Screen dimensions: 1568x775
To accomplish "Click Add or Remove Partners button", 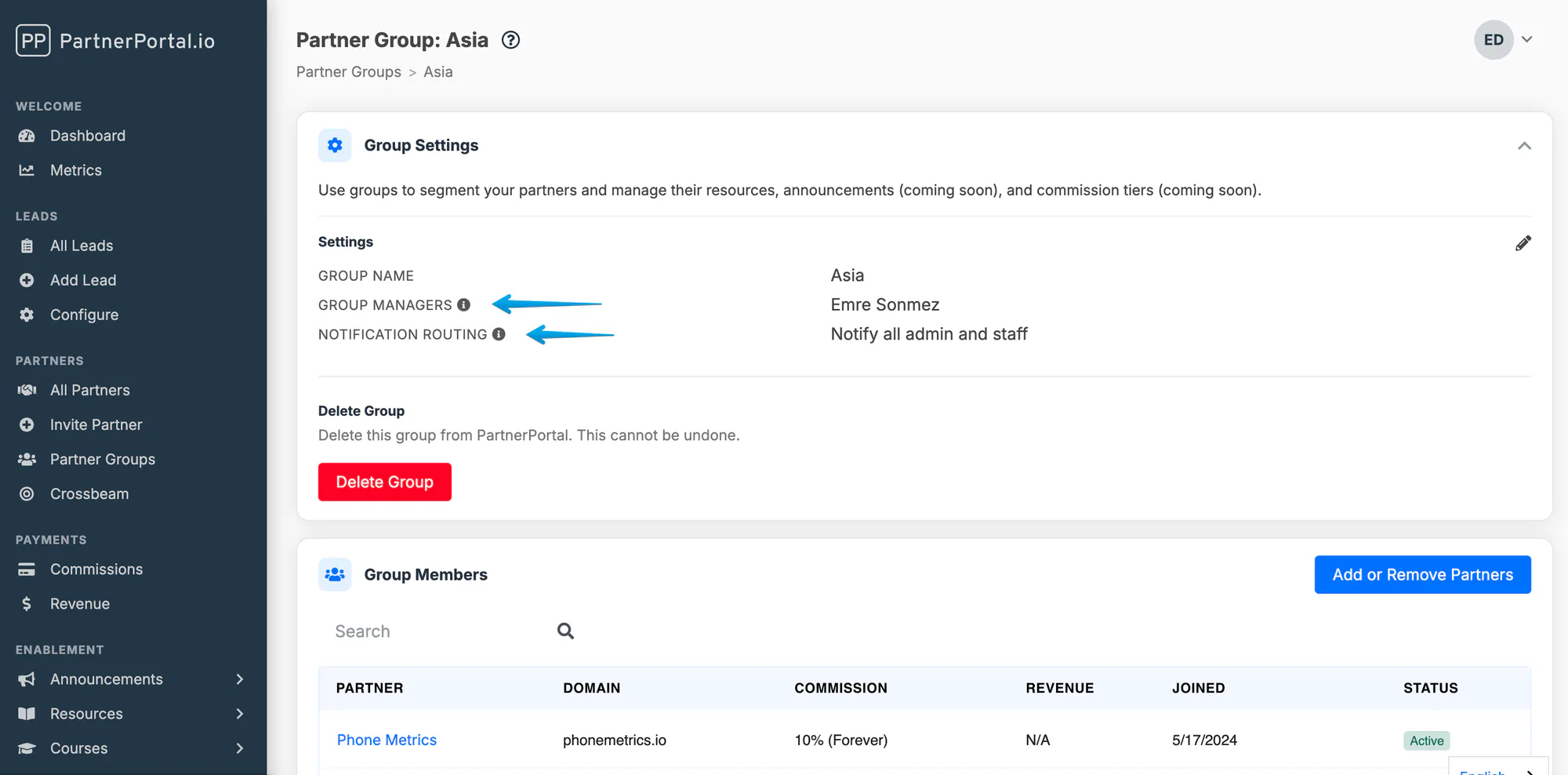I will [1422, 575].
